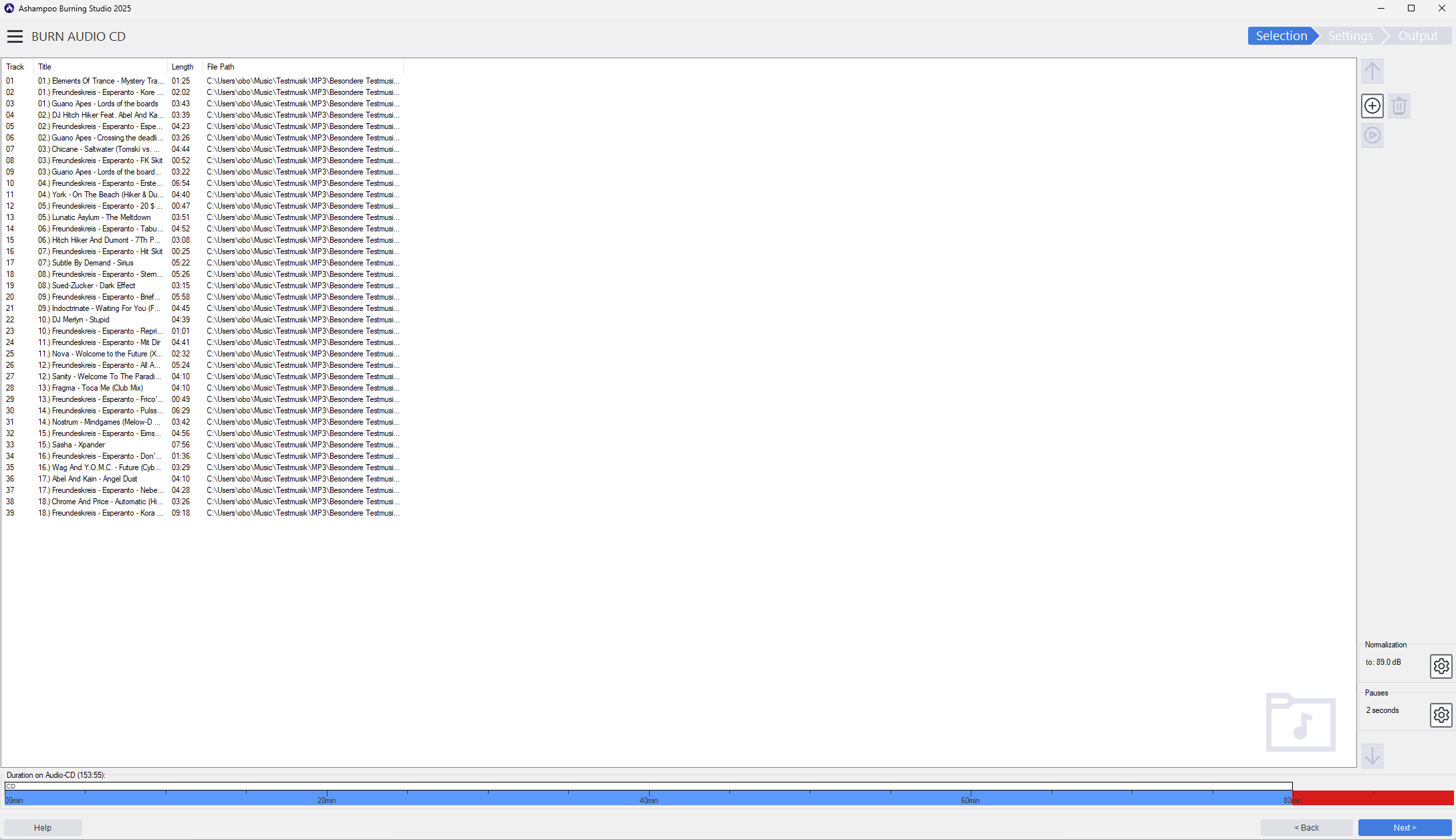Viewport: 1456px width, 840px height.
Task: Select track 06 Guano Apes - Crossing the deadline
Action: coord(202,138)
